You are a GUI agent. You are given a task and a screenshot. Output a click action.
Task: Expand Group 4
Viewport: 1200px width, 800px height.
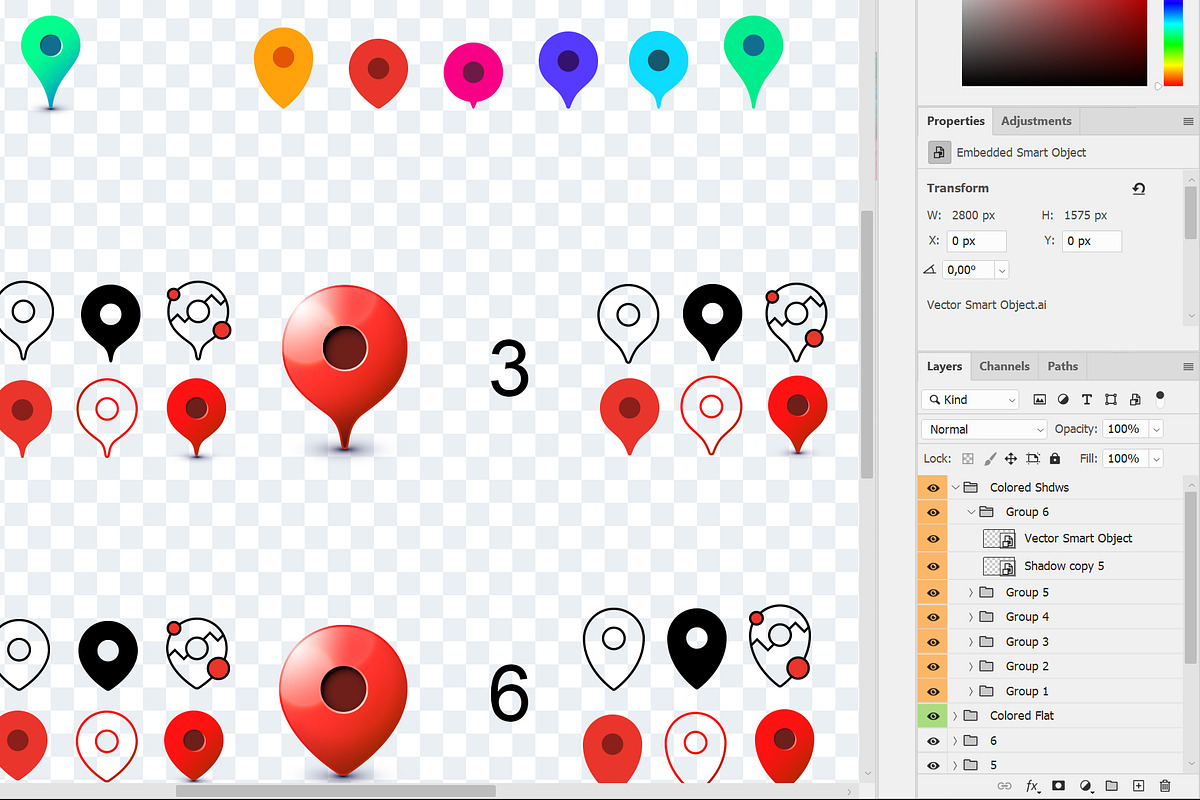tap(971, 617)
